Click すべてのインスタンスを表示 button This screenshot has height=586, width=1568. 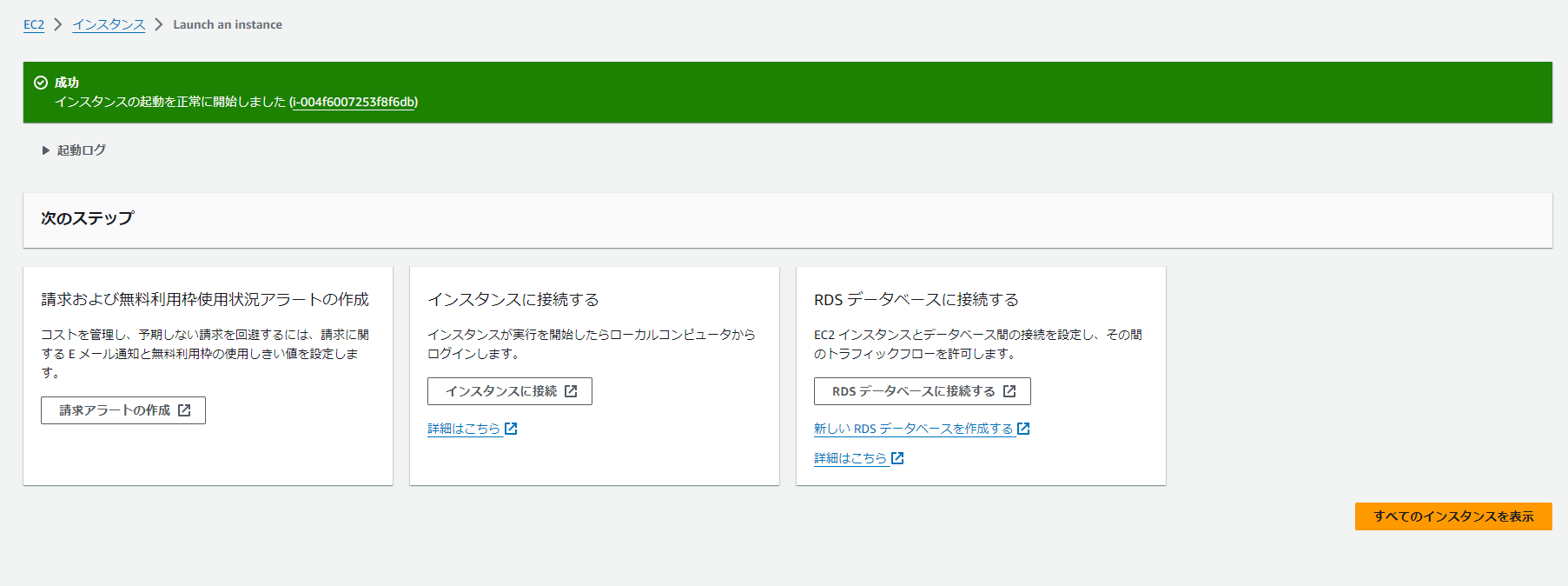[x=1453, y=516]
